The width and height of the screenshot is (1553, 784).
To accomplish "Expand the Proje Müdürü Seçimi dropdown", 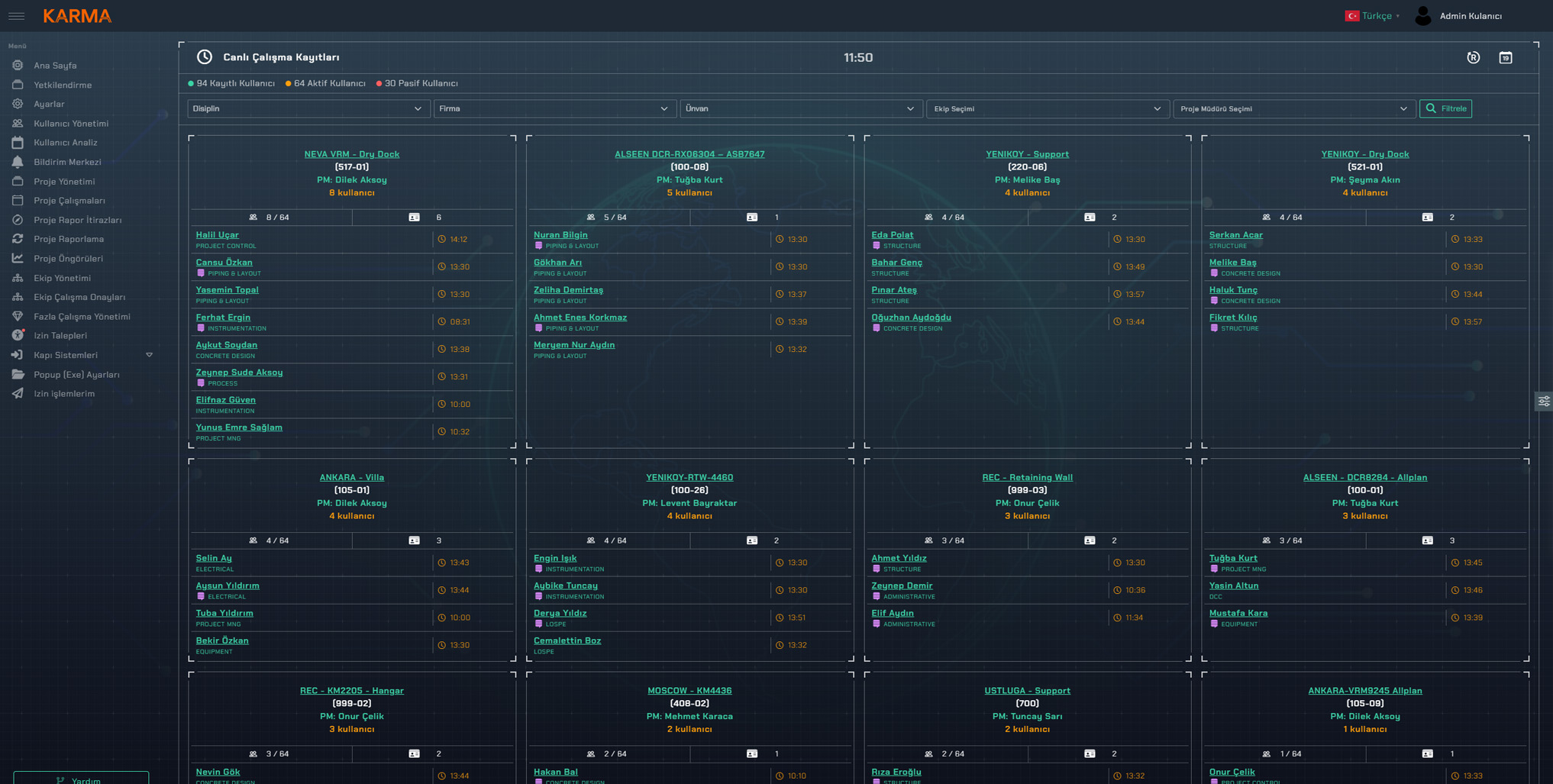I will (x=1293, y=109).
